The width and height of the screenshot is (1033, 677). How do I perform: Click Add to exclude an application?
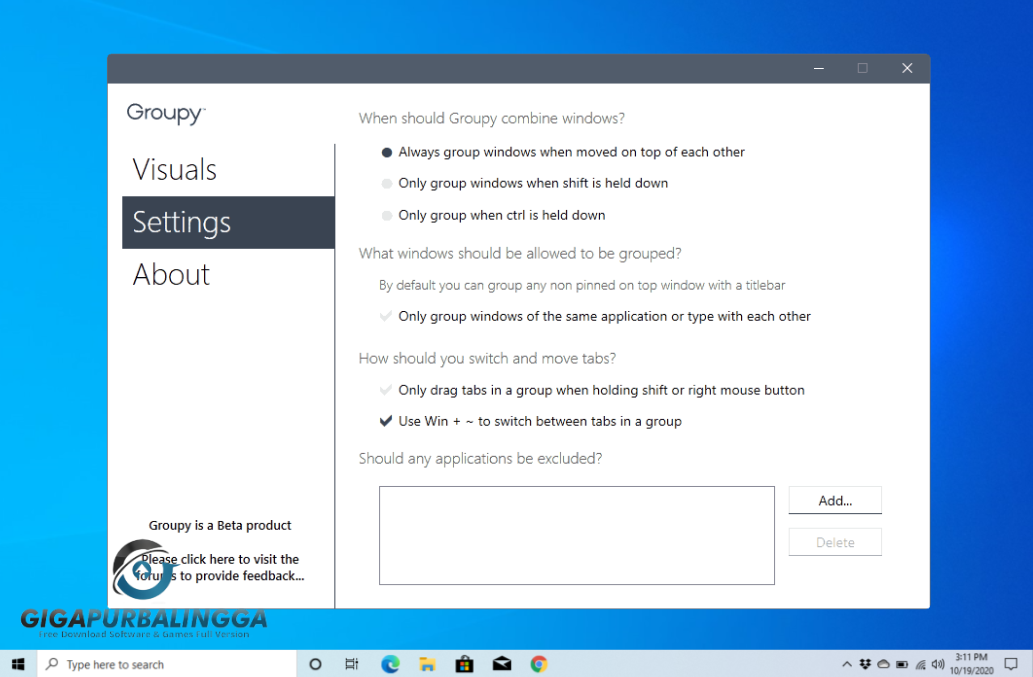835,500
